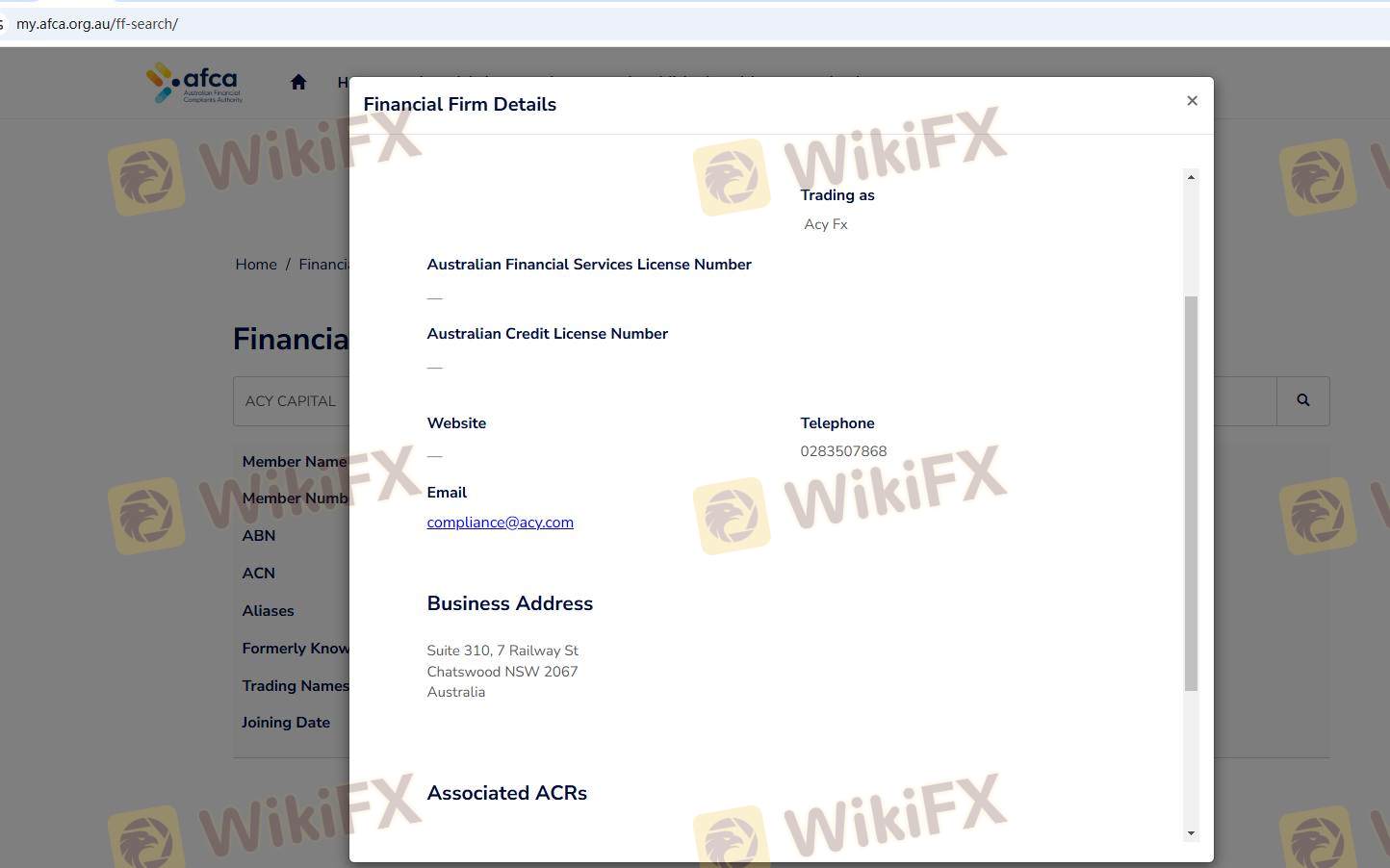Close the Financial Firm Details dialog

click(1192, 101)
